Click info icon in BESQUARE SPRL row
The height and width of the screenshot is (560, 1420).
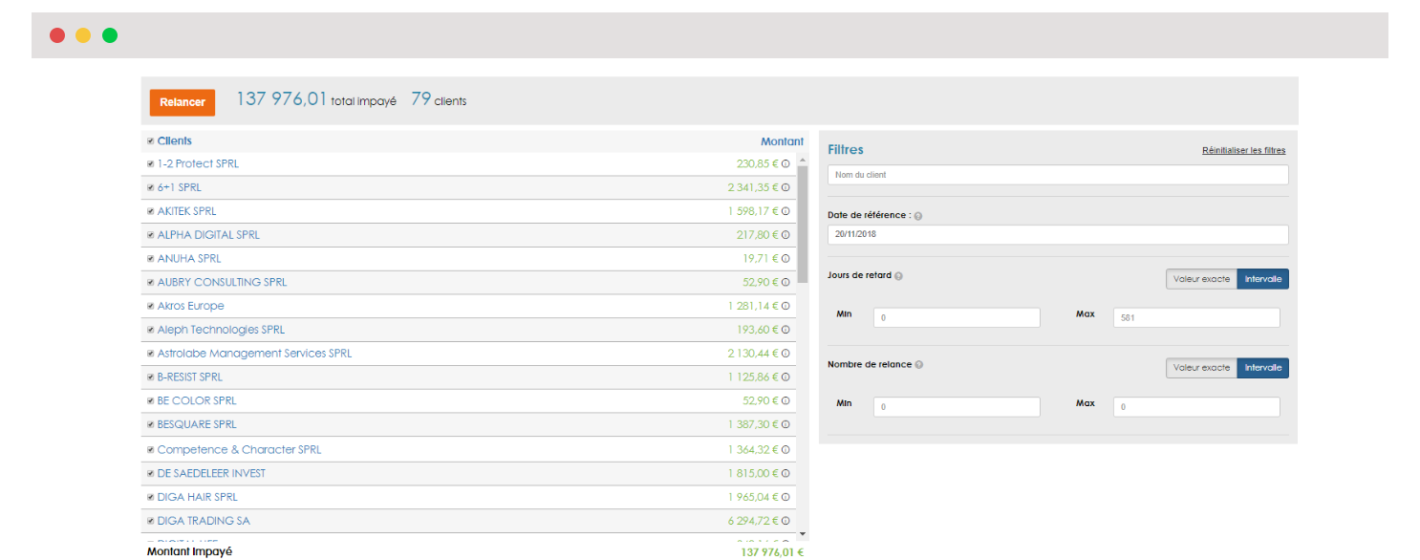coord(786,425)
